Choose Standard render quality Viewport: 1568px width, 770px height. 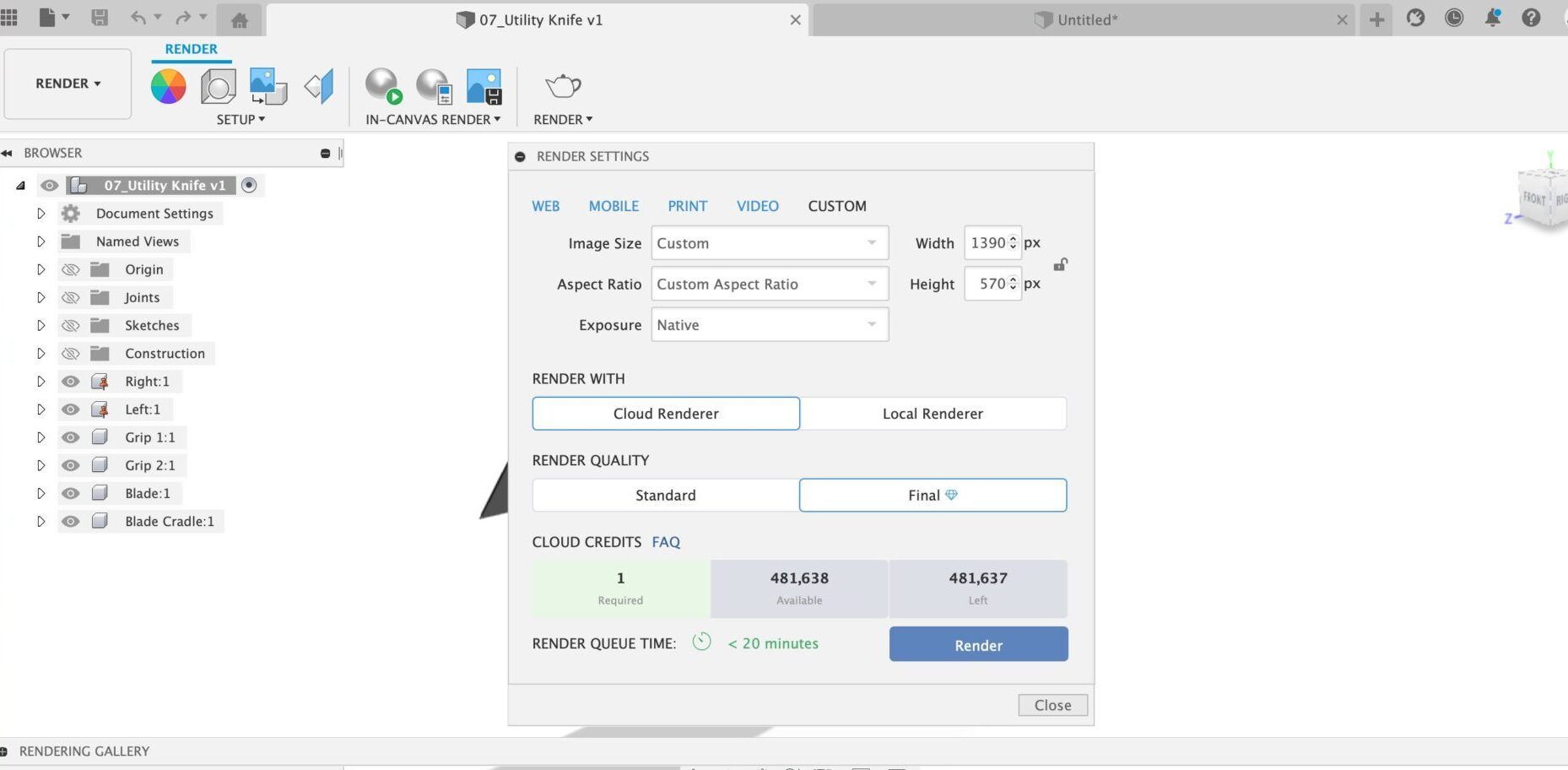666,496
